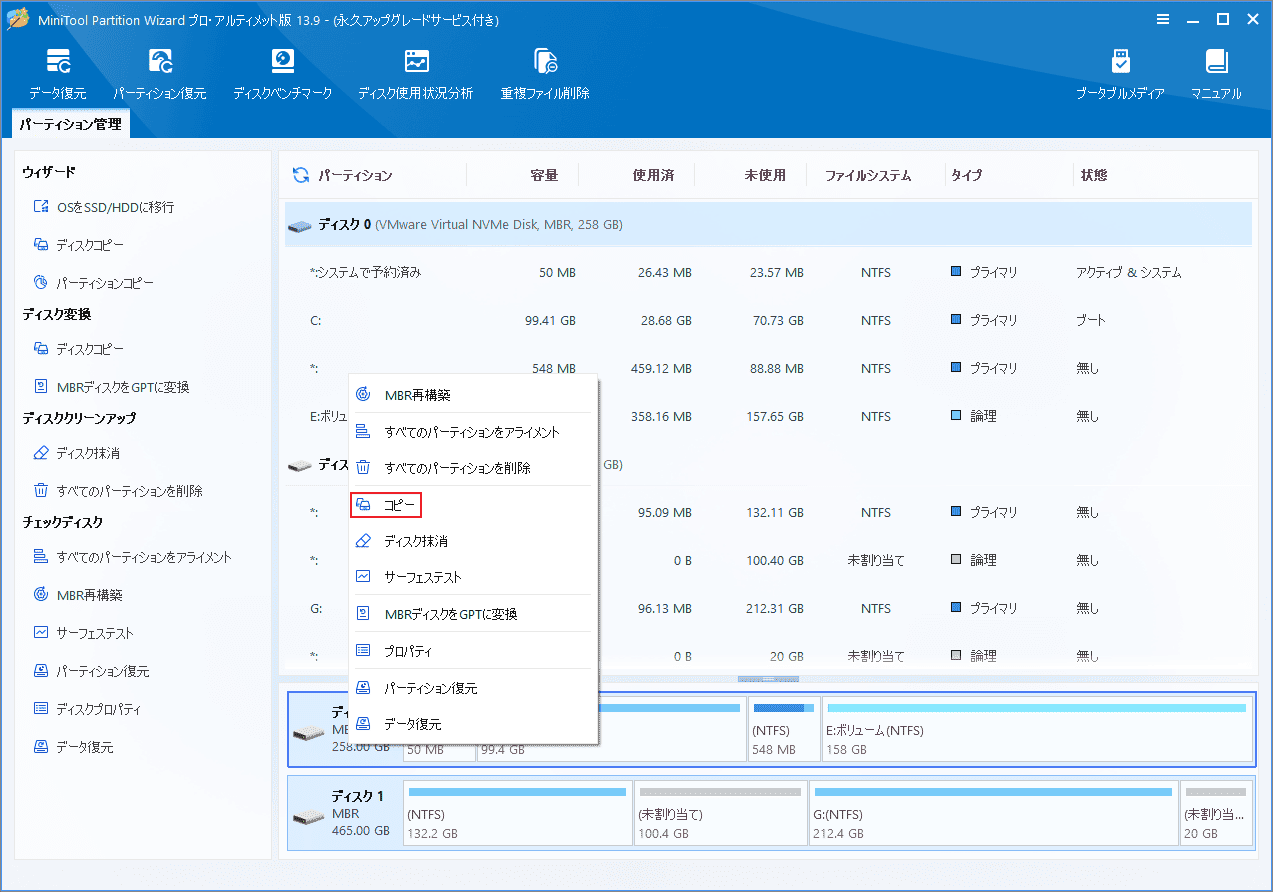Select the システムで予約済み partition row

click(x=768, y=272)
